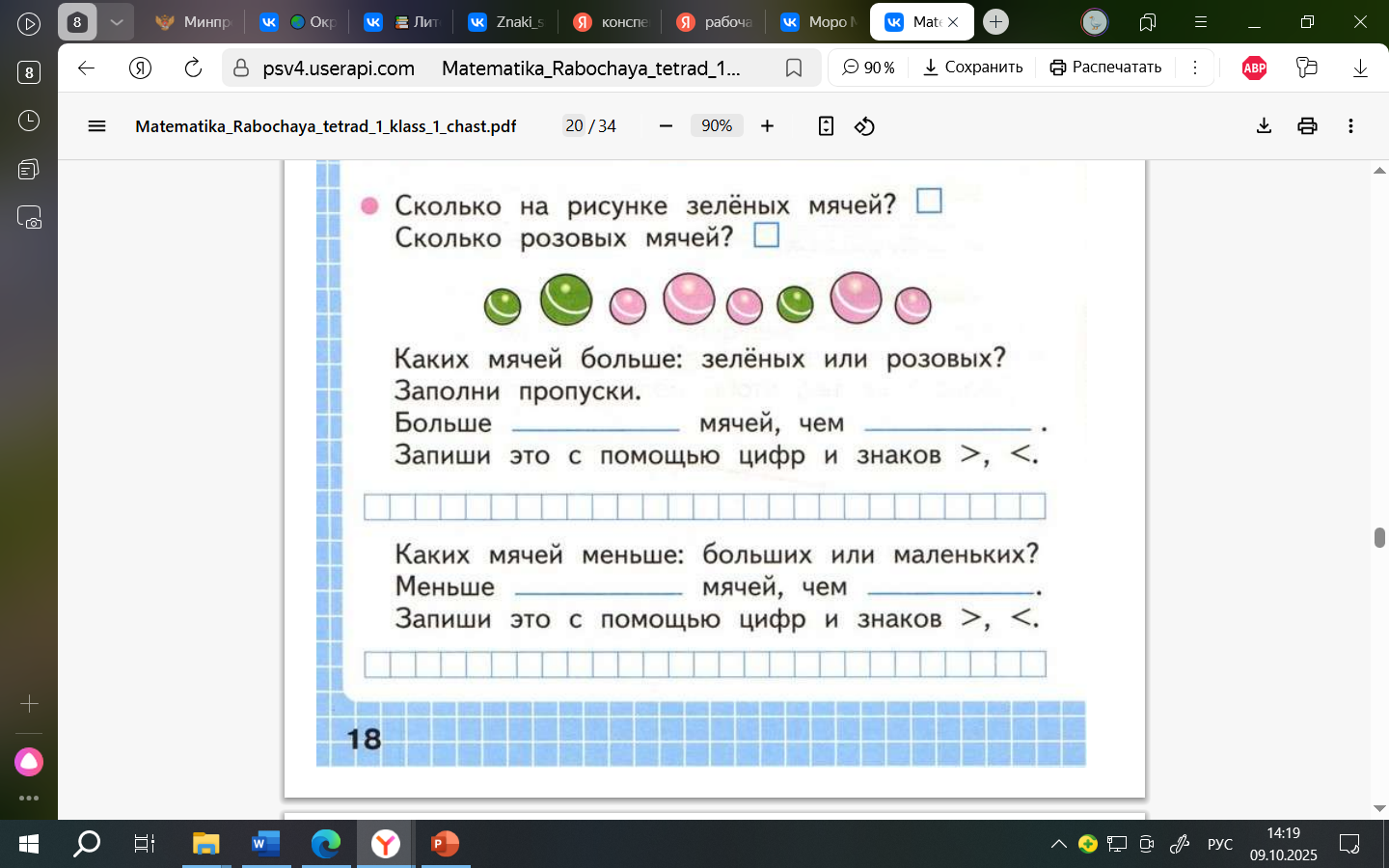Viewport: 1389px width, 868px height.
Task: Click the fit to page icon
Action: (x=826, y=126)
